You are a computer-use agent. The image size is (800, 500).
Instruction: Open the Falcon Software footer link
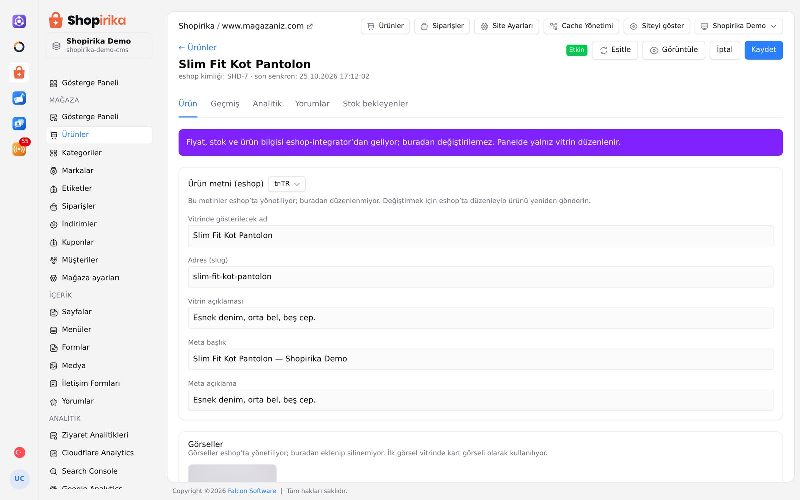pos(252,491)
